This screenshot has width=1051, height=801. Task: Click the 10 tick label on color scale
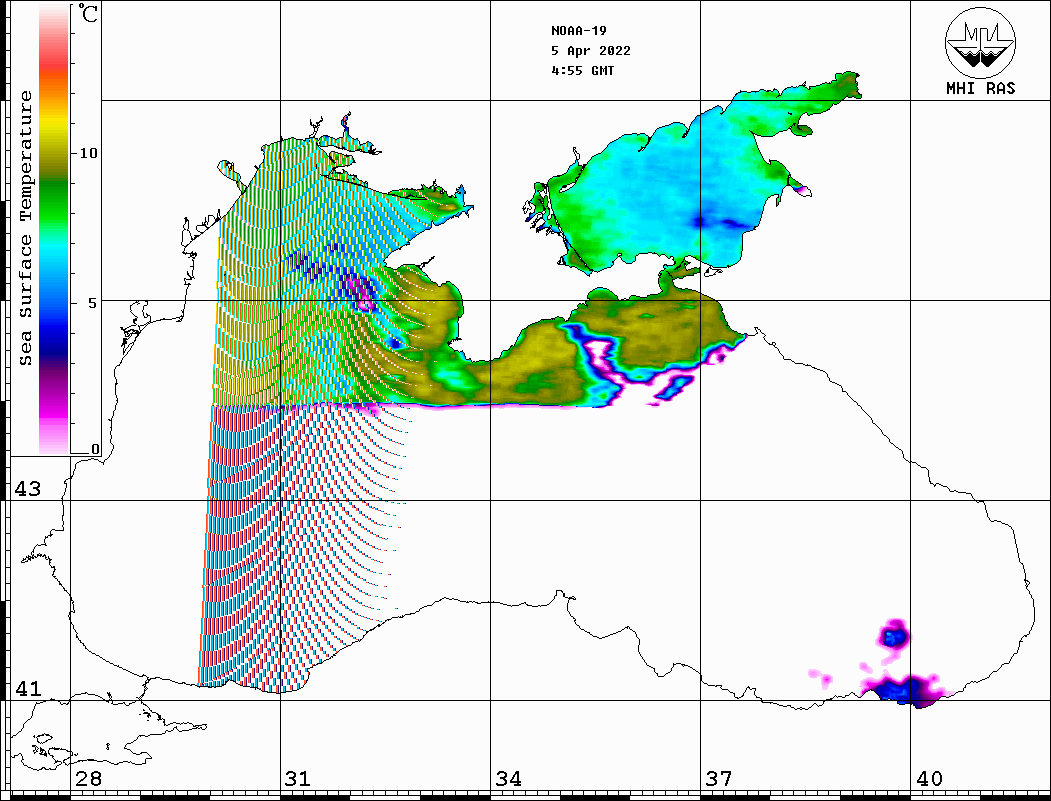(x=88, y=153)
